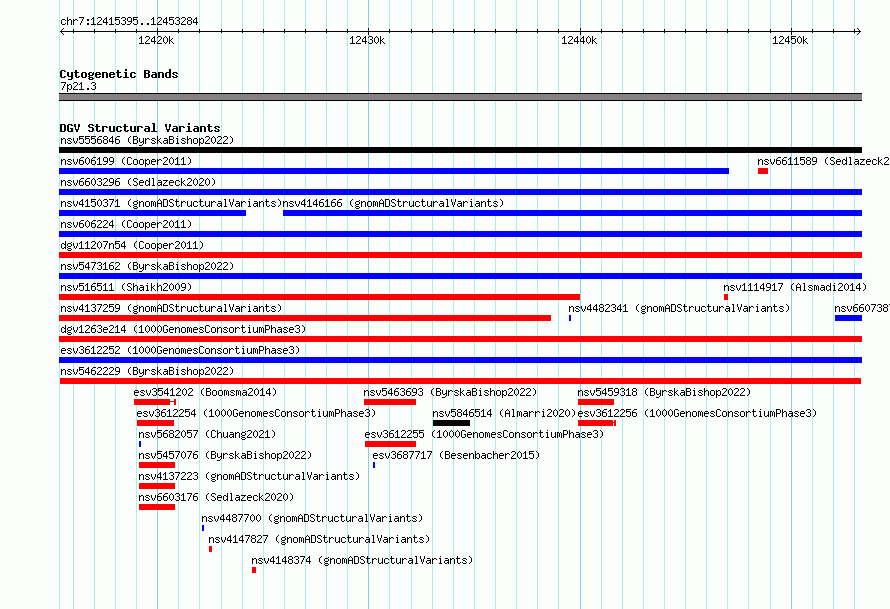Click the nsv5556846 (ByrskaBishop2022) variant label
Image resolution: width=890 pixels, height=609 pixels.
point(147,140)
